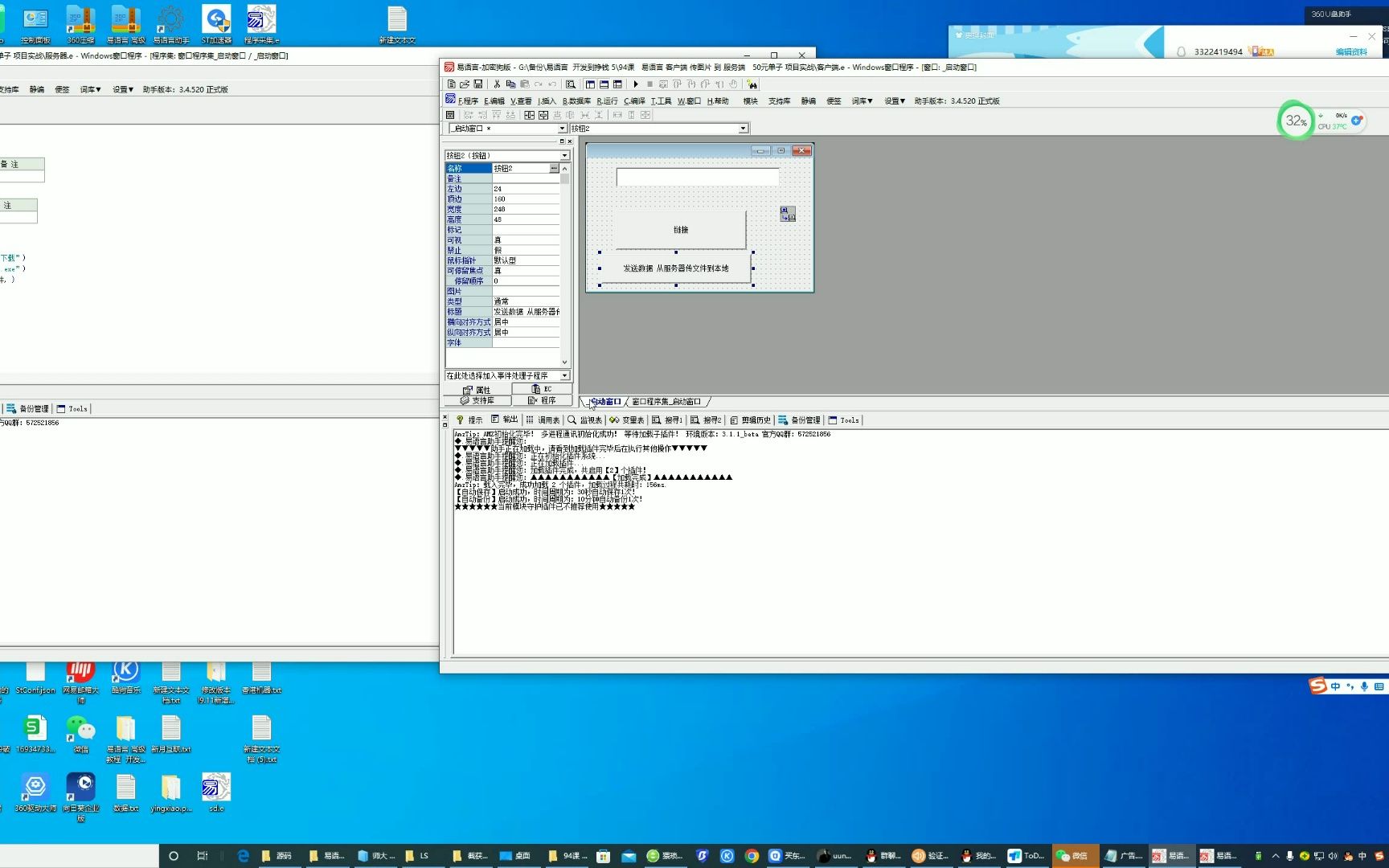Click the Cut scissors icon
This screenshot has height=868, width=1389.
coord(497,84)
